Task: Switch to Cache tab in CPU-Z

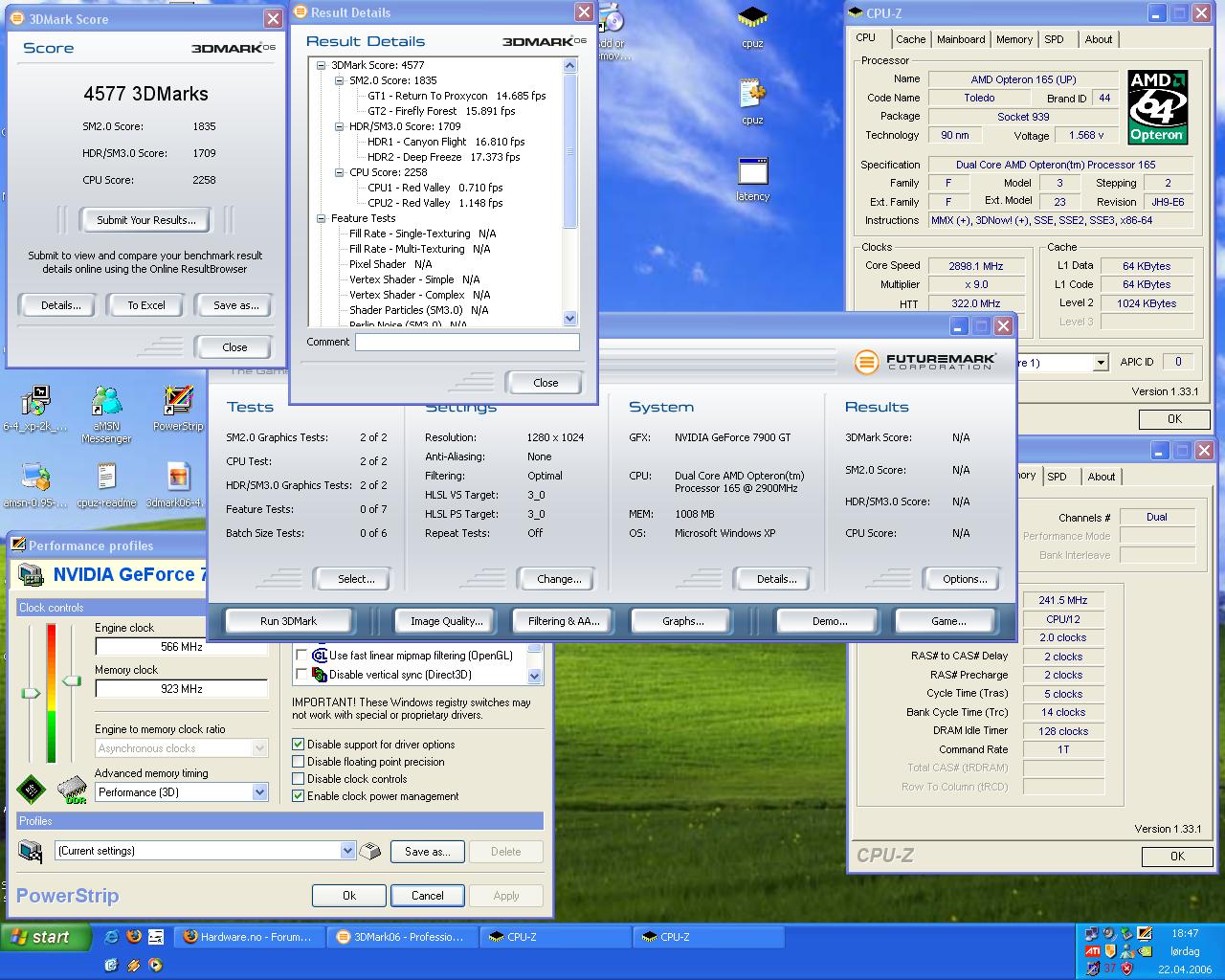Action: [910, 39]
